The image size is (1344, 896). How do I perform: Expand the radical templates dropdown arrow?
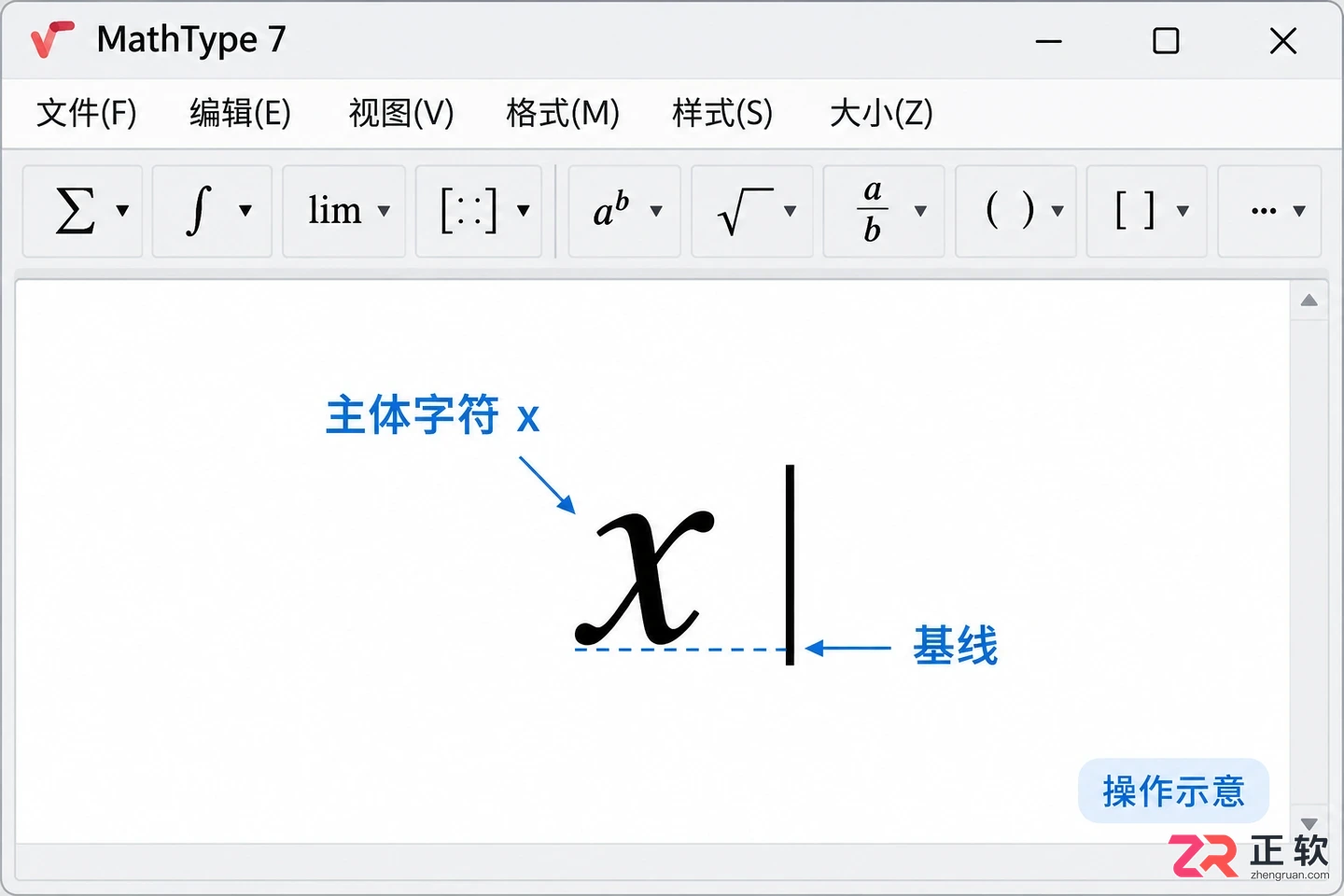(791, 211)
